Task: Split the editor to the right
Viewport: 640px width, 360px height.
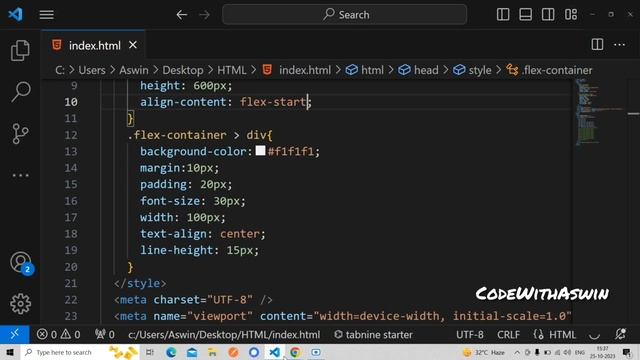Action: [x=597, y=44]
